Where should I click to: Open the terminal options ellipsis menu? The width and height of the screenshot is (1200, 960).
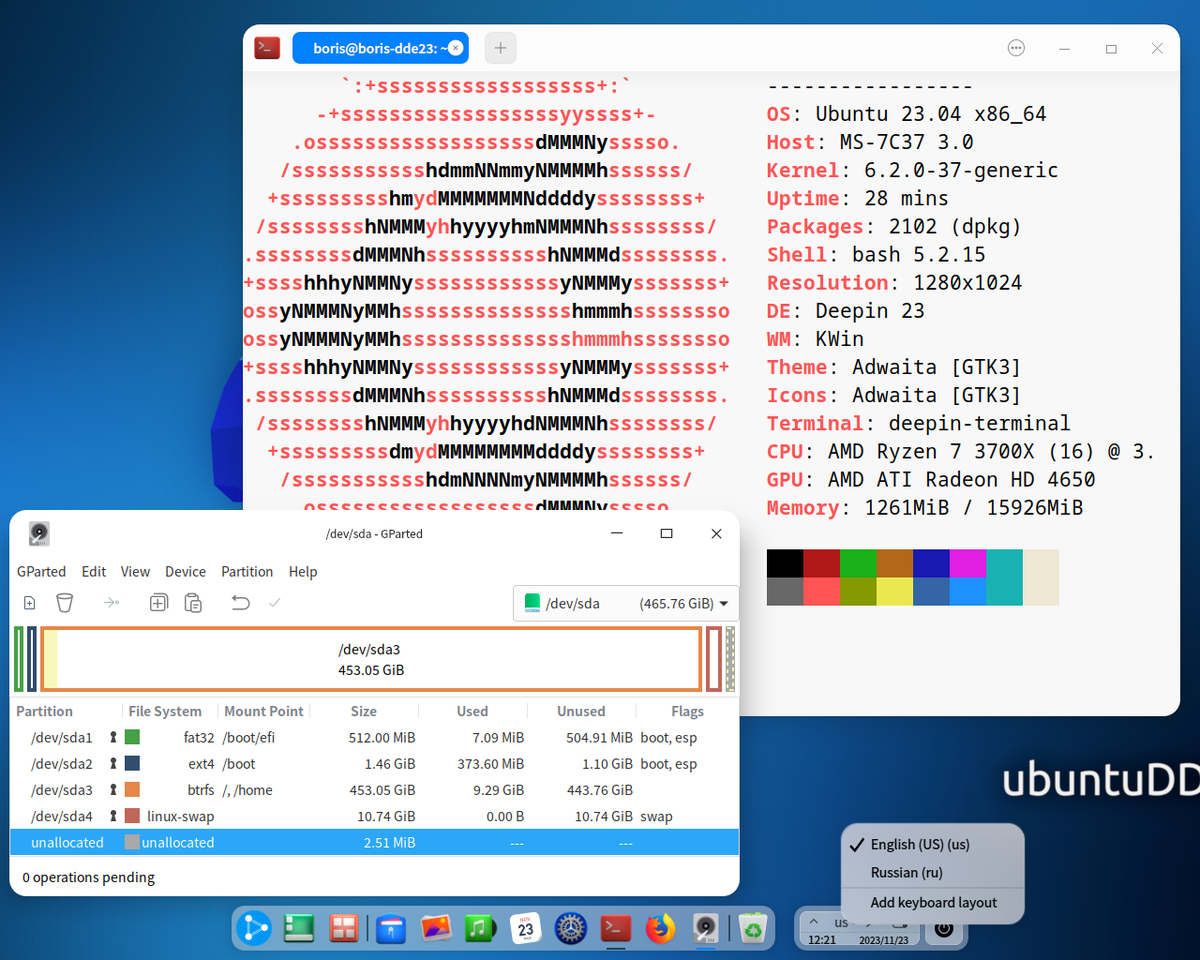click(1016, 47)
